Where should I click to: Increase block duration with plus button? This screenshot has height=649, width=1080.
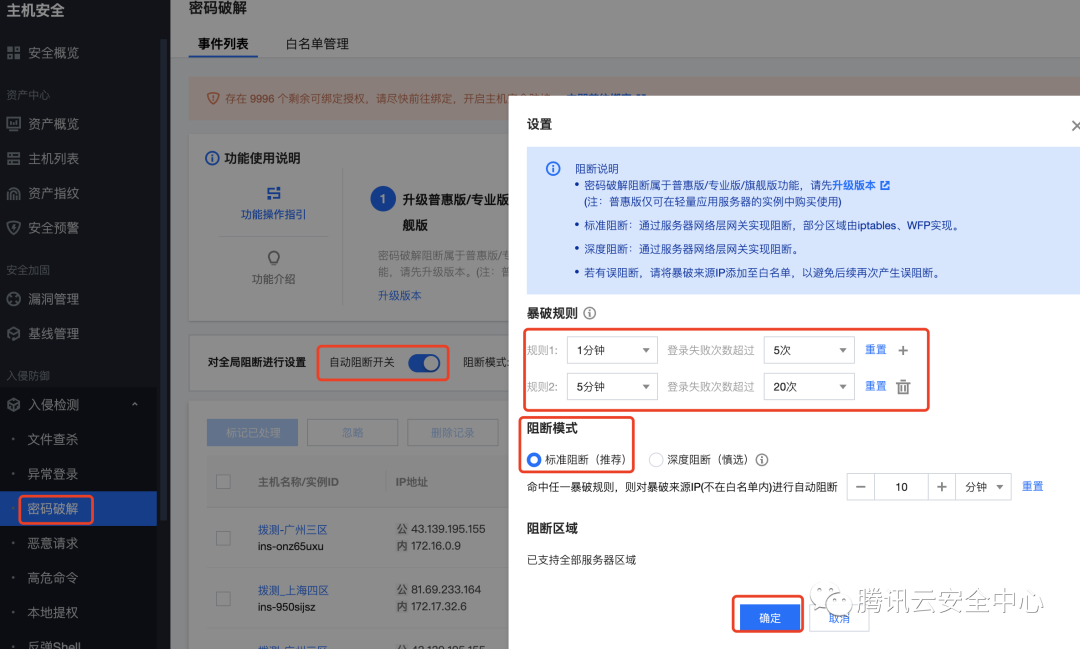pos(942,487)
